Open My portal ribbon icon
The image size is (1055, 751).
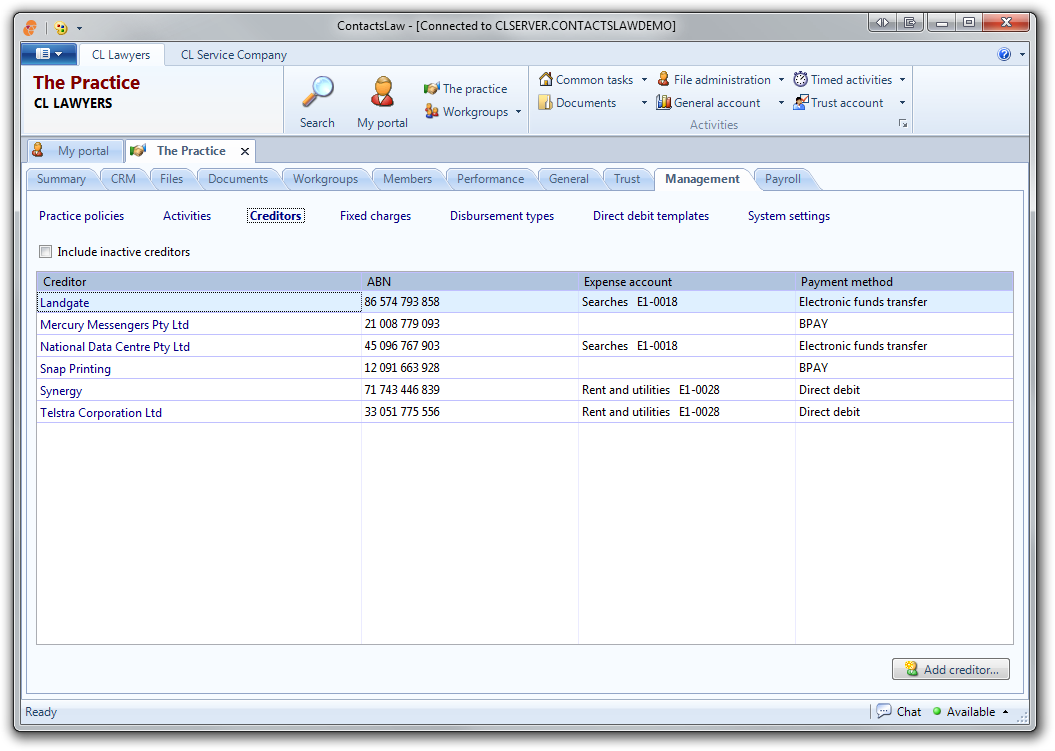click(x=382, y=92)
